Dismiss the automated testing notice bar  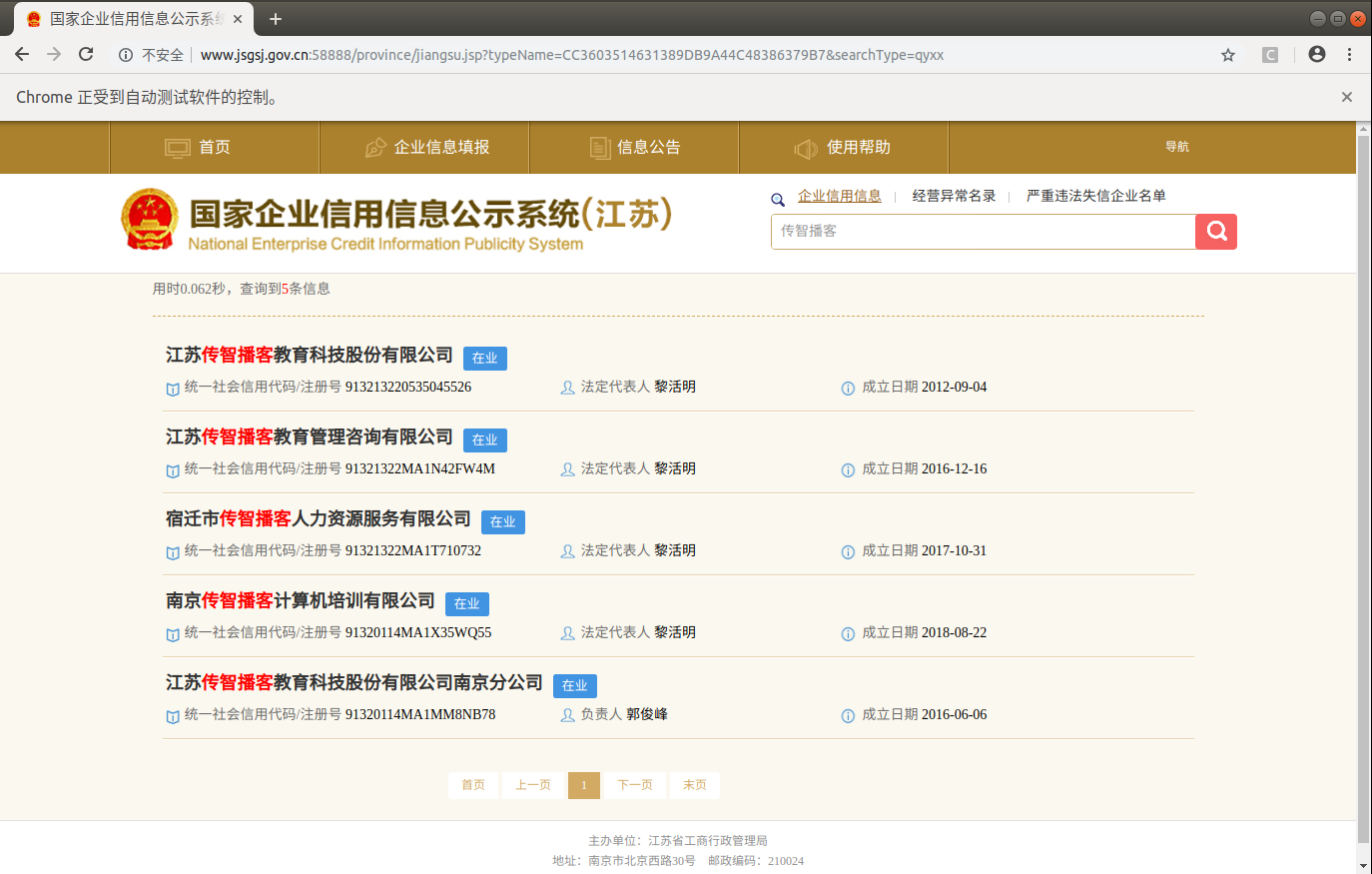[x=1347, y=97]
